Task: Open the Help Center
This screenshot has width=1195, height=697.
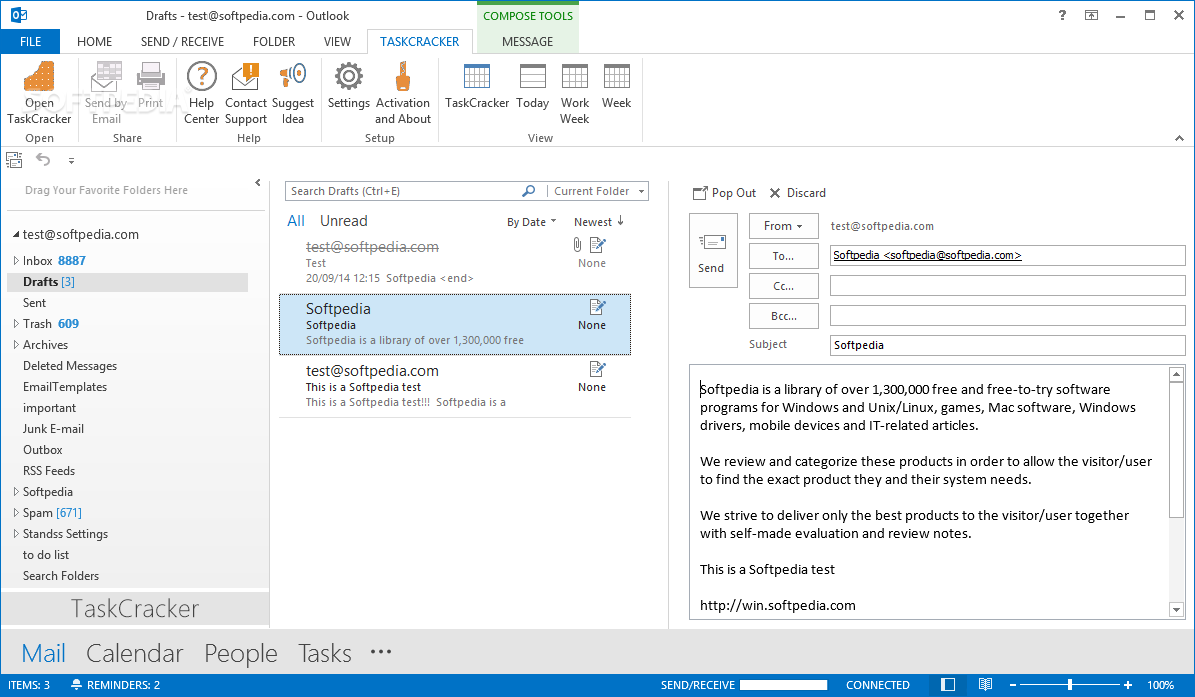Action: (x=201, y=93)
